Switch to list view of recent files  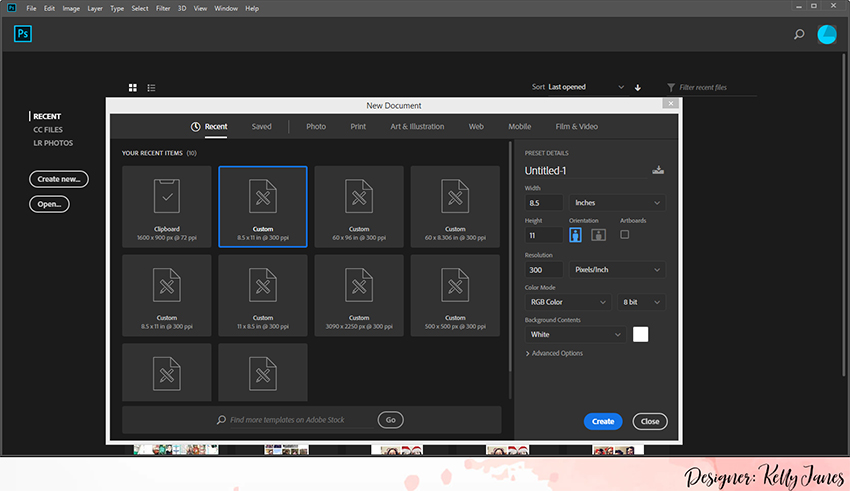click(x=151, y=88)
